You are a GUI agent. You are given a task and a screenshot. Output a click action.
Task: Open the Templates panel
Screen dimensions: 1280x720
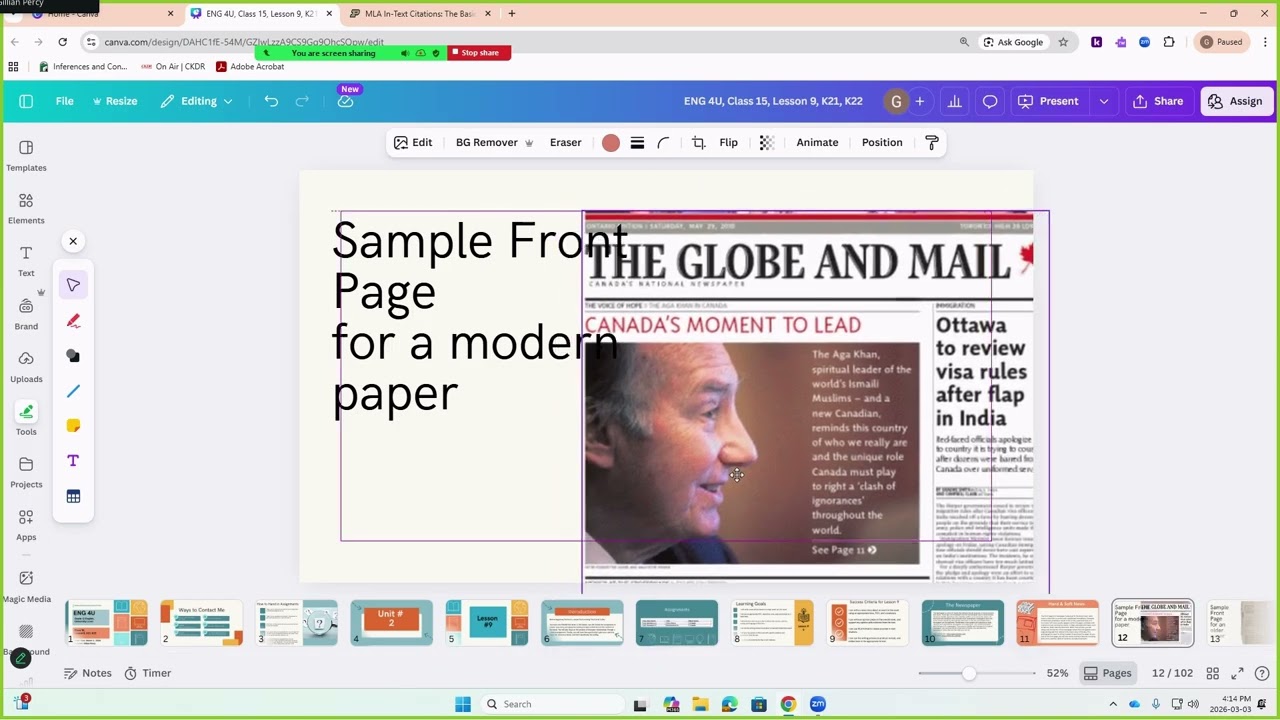click(26, 156)
